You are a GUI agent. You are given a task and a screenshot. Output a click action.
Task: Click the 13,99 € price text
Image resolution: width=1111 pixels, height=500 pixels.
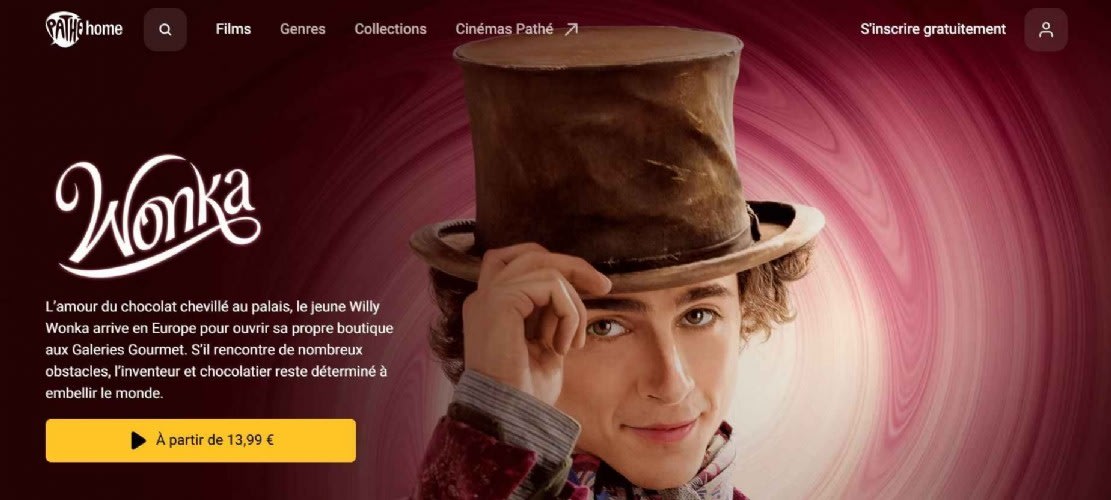point(250,441)
